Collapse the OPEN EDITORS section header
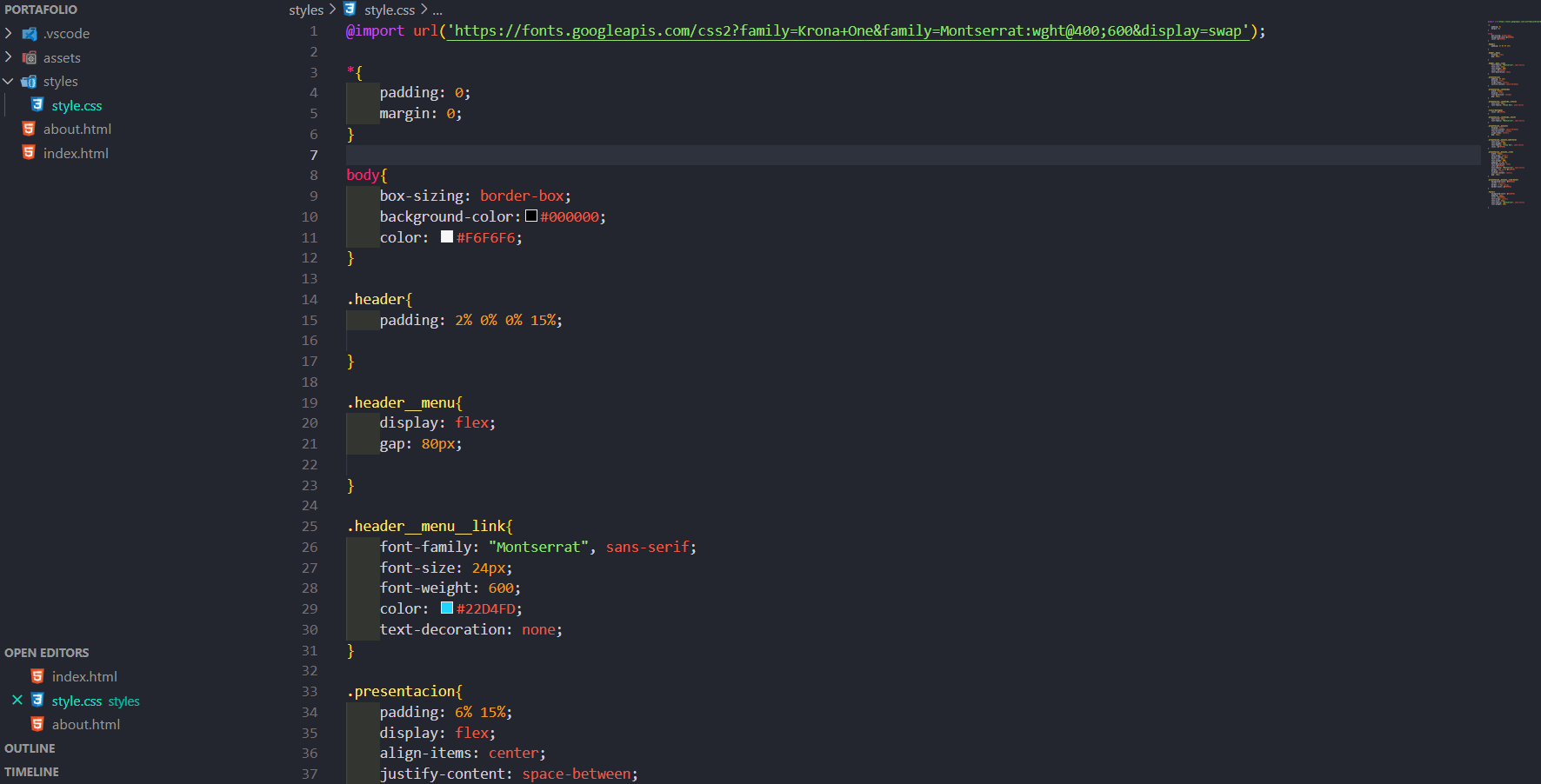This screenshot has width=1541, height=784. click(x=47, y=653)
